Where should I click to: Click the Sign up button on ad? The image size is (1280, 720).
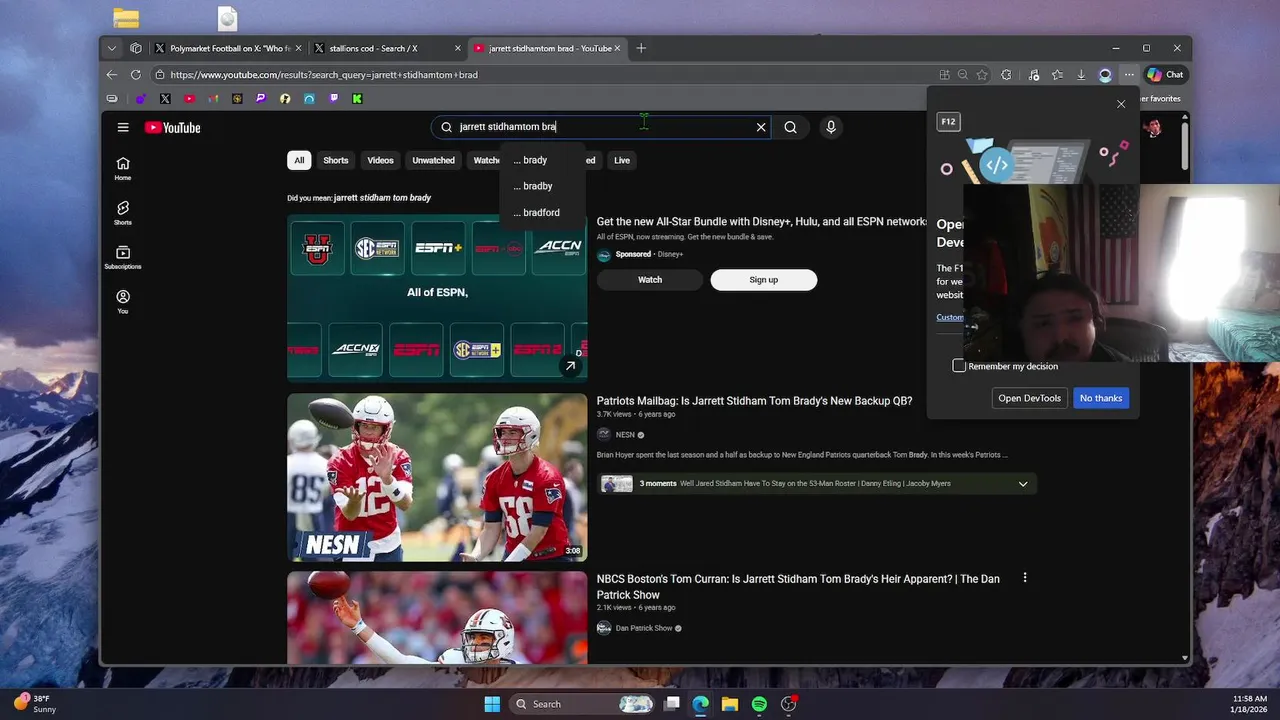763,280
